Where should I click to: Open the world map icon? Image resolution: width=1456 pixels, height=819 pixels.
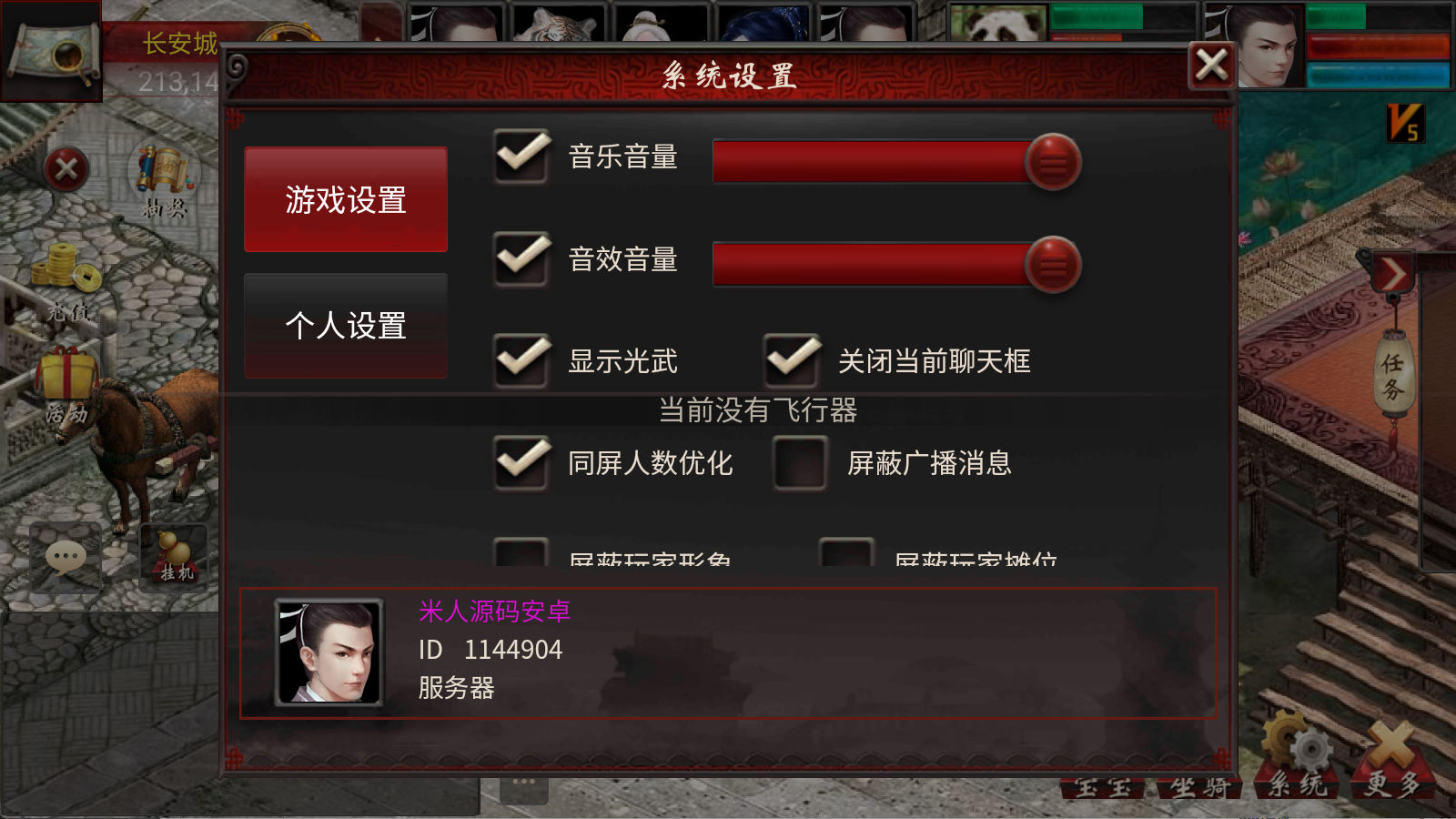point(52,52)
